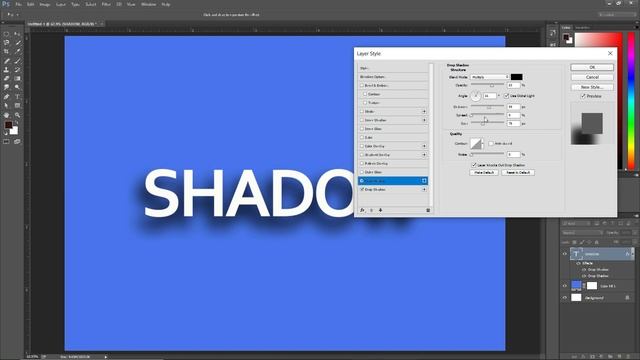Image resolution: width=640 pixels, height=360 pixels.
Task: Select the Rectangular Marquee tool
Action: [x=7, y=34]
